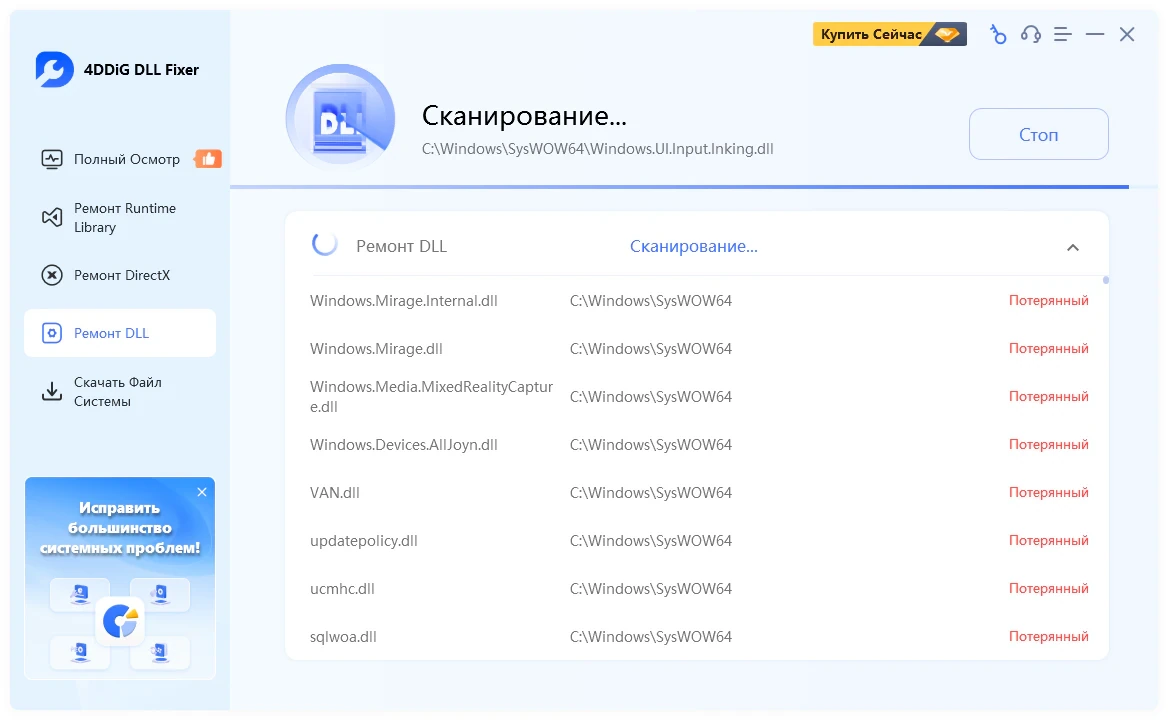Viewport: 1168px width, 720px height.
Task: Click the Полный Осмотр monitor icon
Action: pyautogui.click(x=51, y=159)
